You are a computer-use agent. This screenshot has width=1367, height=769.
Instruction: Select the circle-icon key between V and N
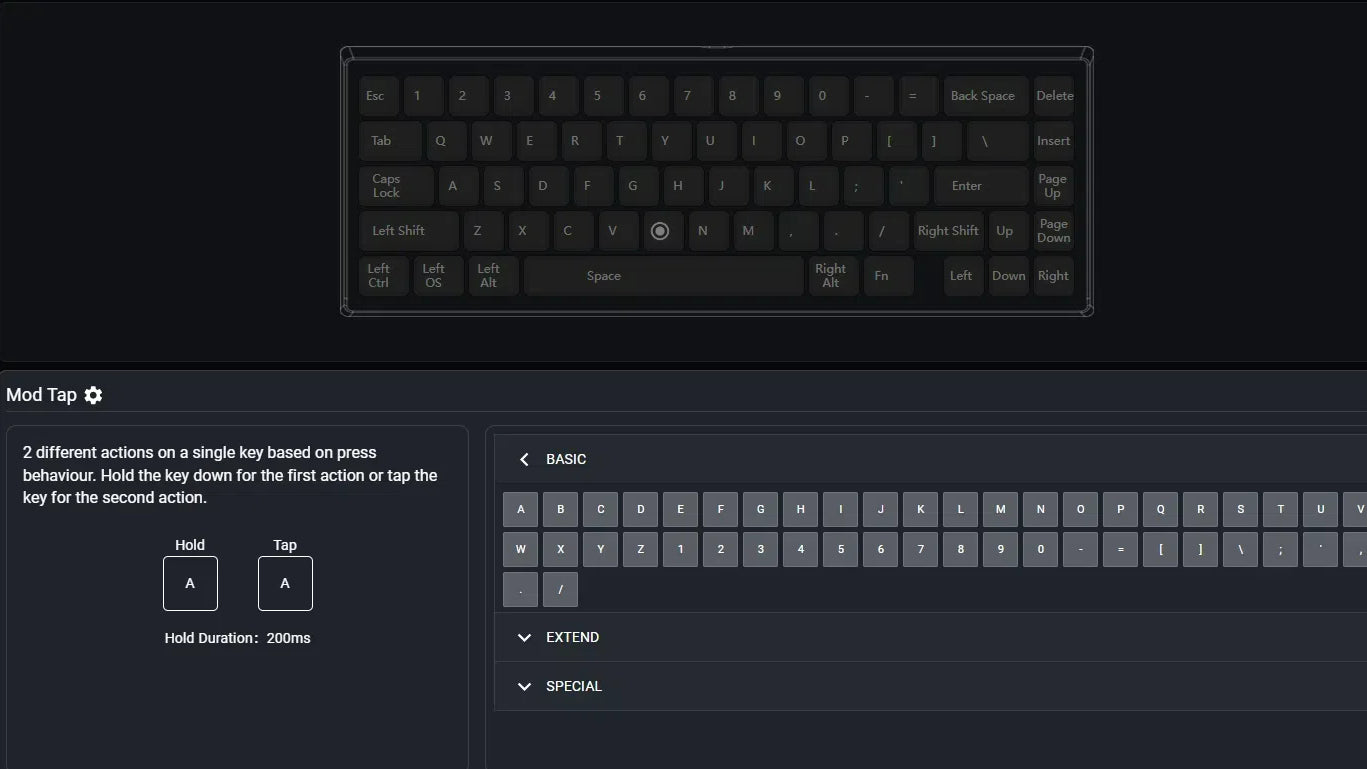[x=659, y=231]
